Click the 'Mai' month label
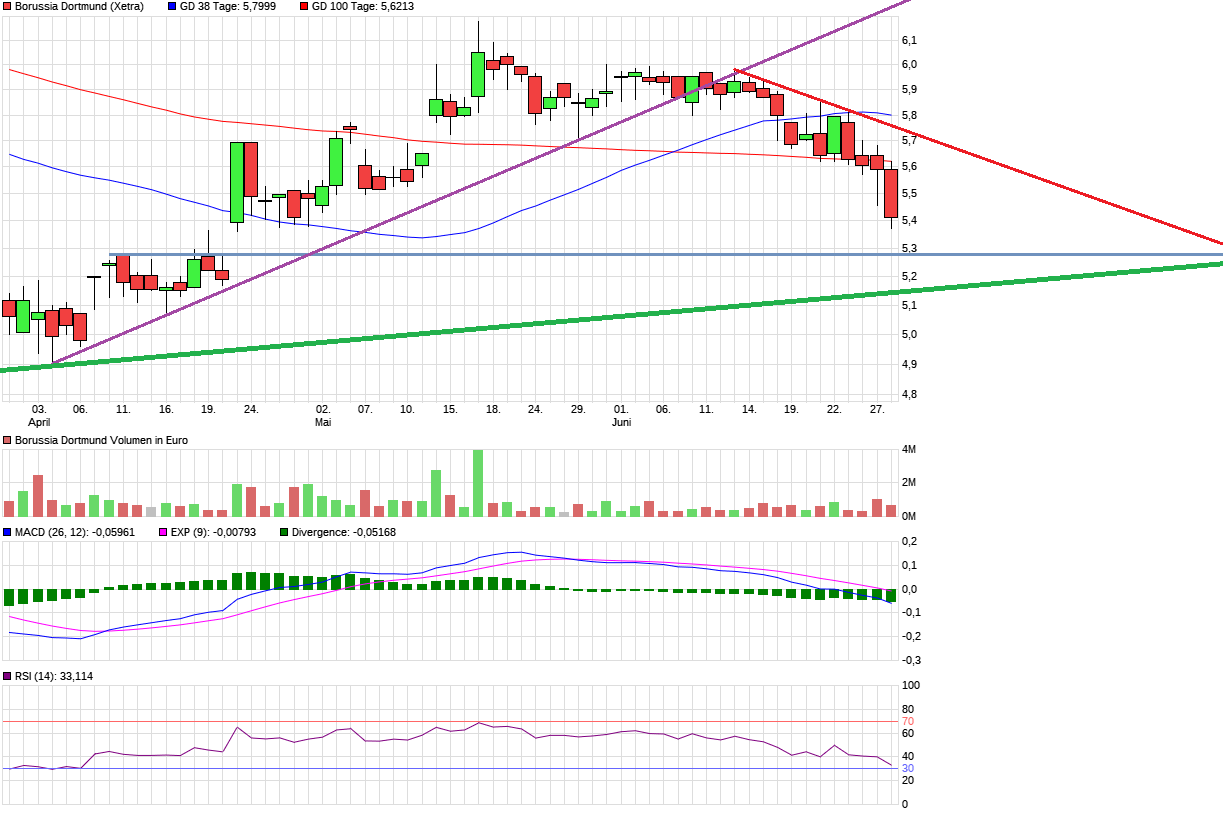 (323, 422)
